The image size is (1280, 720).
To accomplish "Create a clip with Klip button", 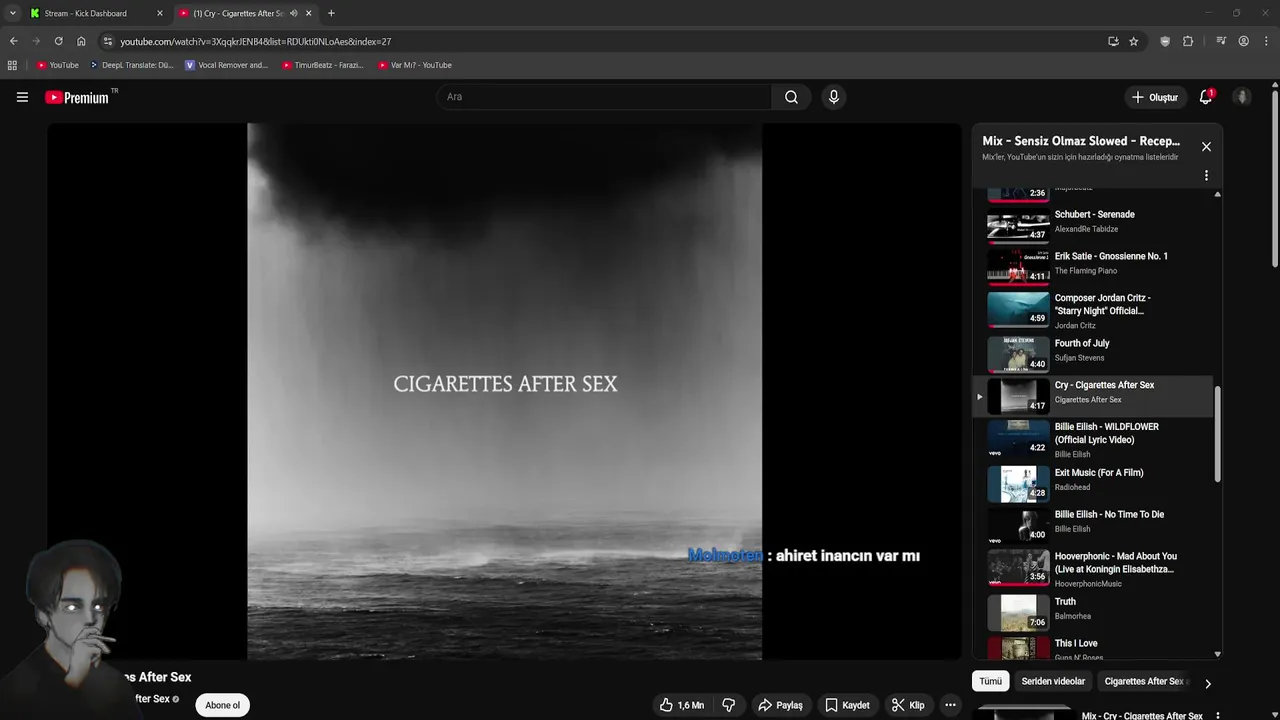I will click(x=908, y=705).
